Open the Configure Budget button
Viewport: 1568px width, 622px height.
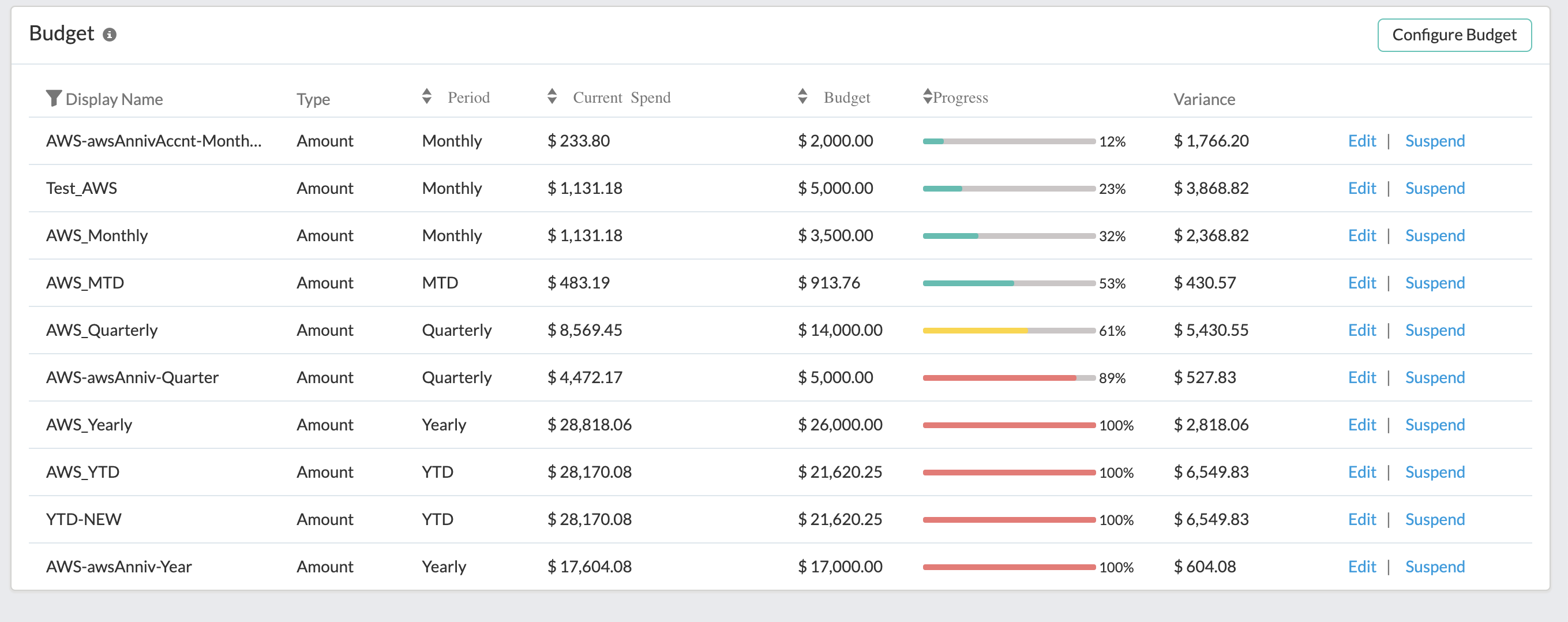click(x=1454, y=35)
